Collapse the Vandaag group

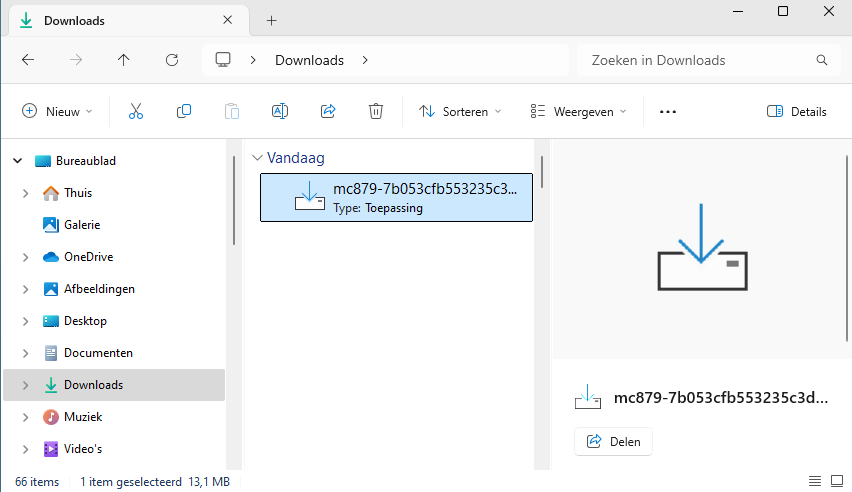click(257, 158)
